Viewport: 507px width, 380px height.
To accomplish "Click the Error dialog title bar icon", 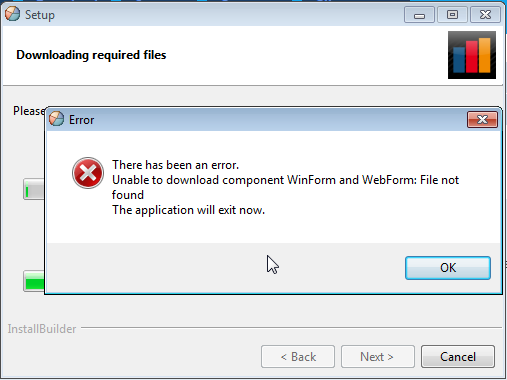I will [x=56, y=119].
